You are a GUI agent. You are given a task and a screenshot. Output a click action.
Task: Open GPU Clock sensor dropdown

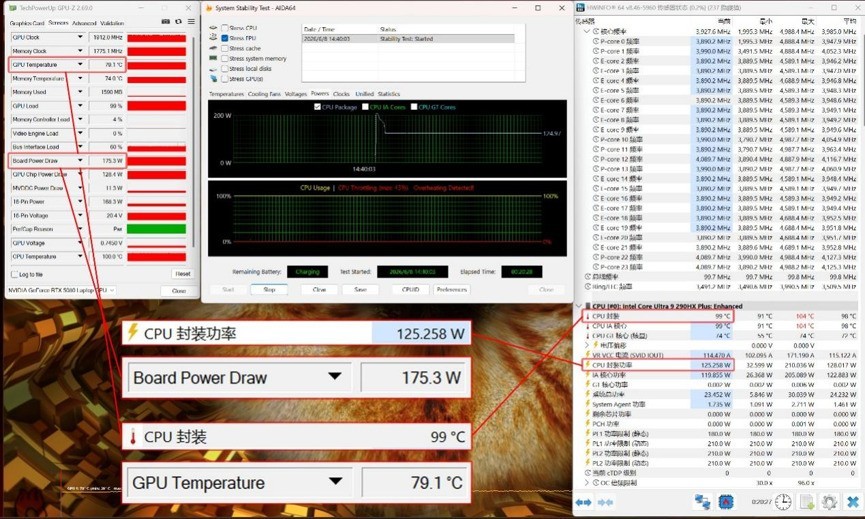(x=80, y=37)
